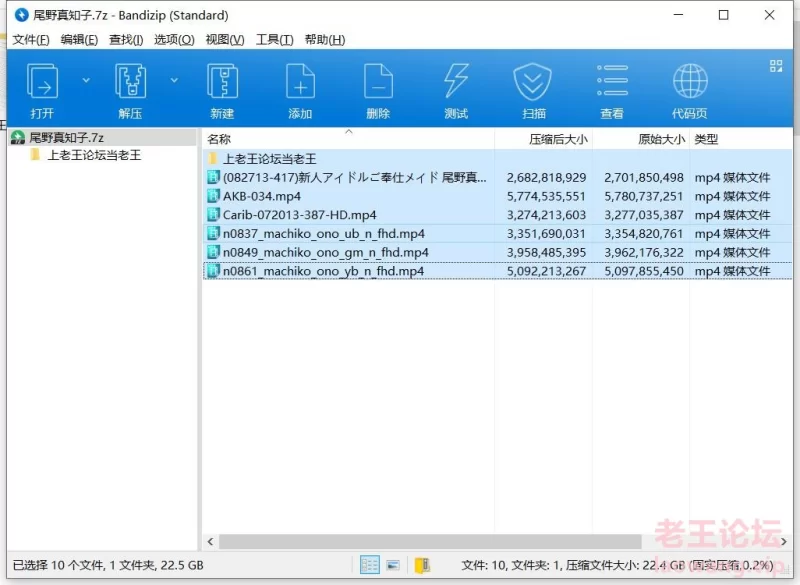The width and height of the screenshot is (800, 585).
Task: Select n0837_machiko_ono_ub_n_fhd.mp4 file
Action: (x=497, y=234)
